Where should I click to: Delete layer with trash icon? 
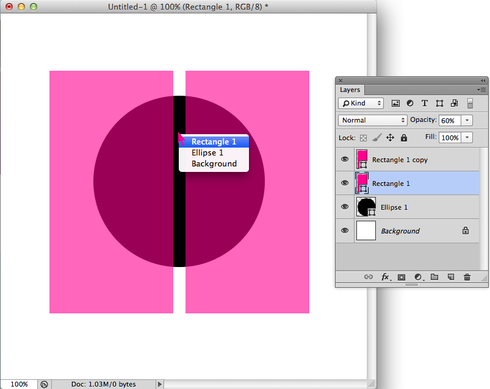click(x=467, y=277)
